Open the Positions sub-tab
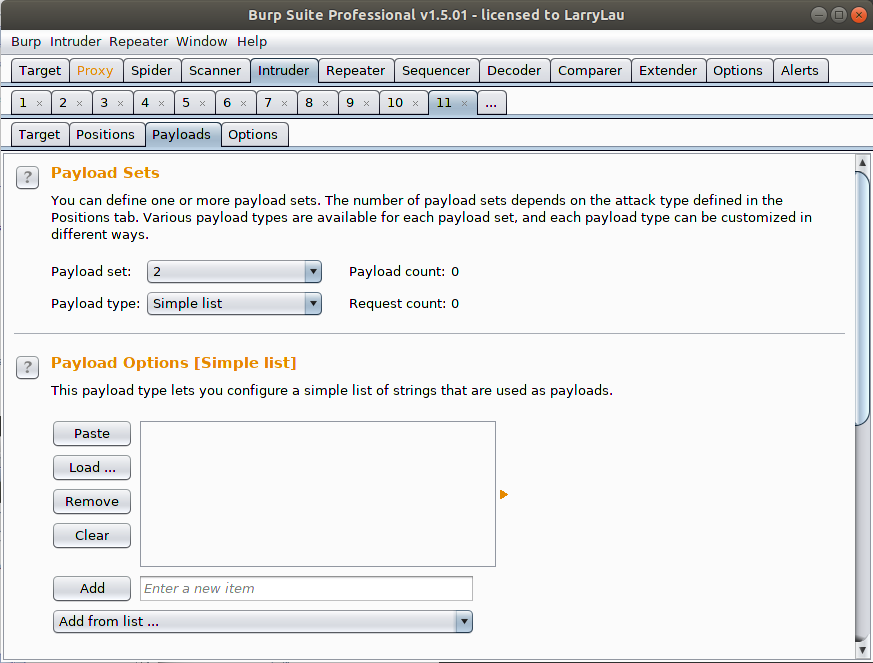This screenshot has height=663, width=873. pos(106,135)
